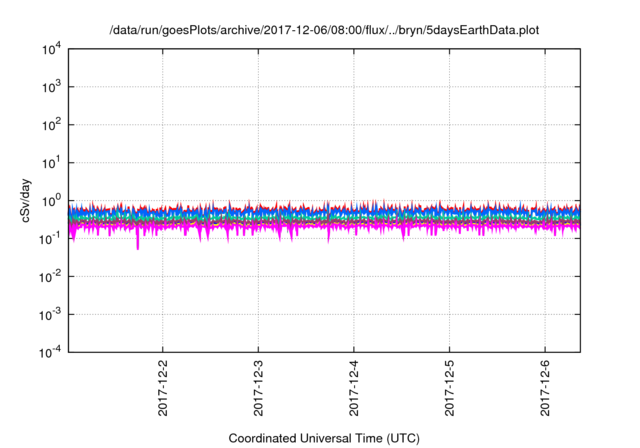Click the 10^-3 y-axis tick label
640x448 pixels.
tap(50, 315)
